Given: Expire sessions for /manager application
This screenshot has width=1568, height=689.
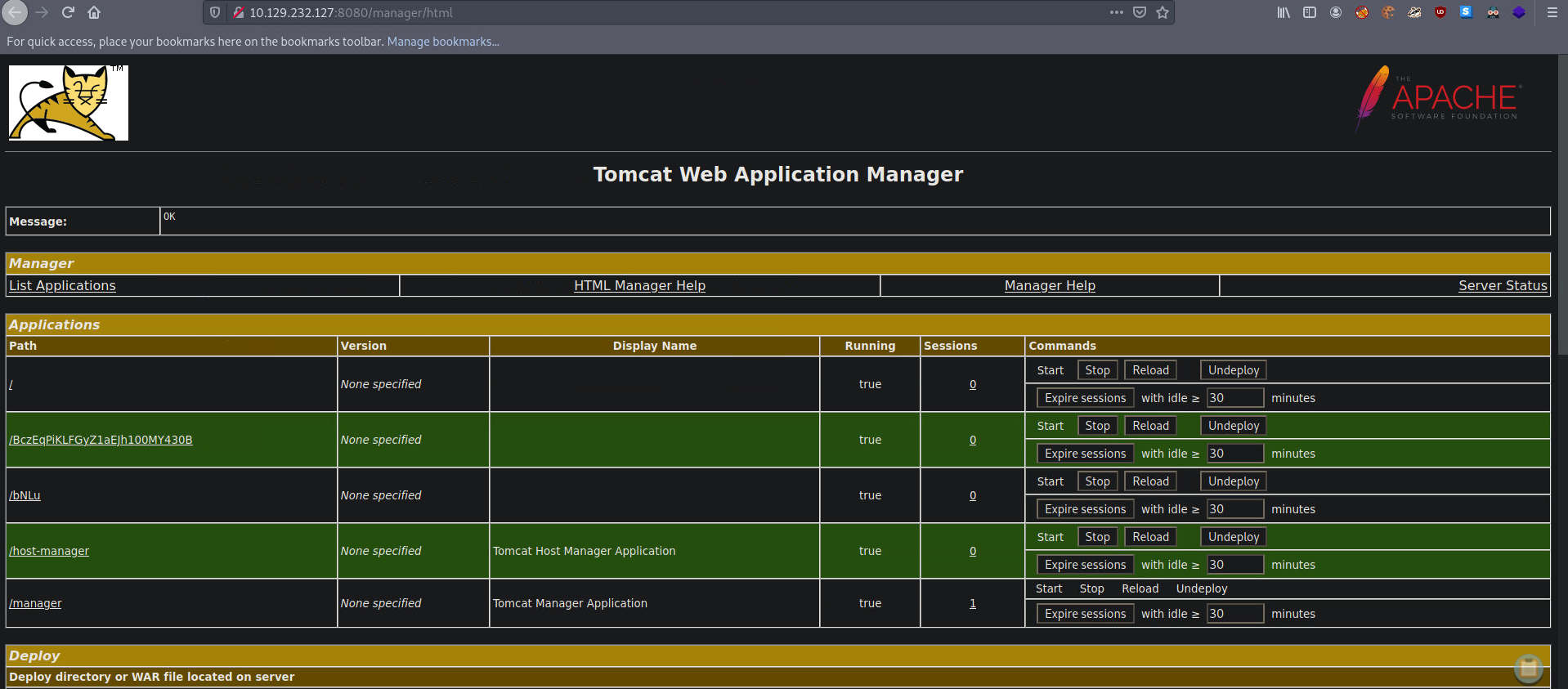Looking at the screenshot, I should click(x=1085, y=614).
